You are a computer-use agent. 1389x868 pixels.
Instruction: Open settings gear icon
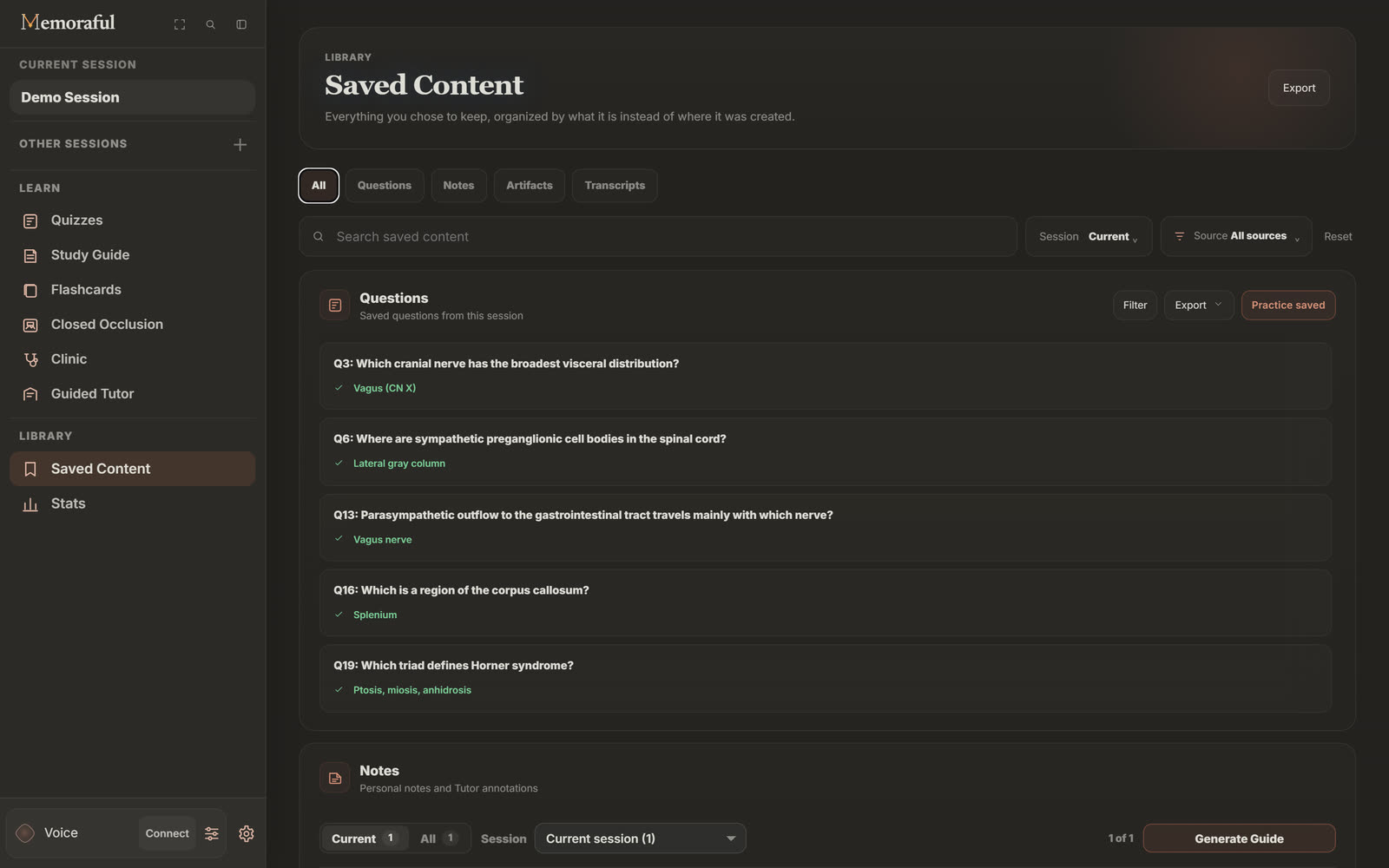pyautogui.click(x=247, y=833)
